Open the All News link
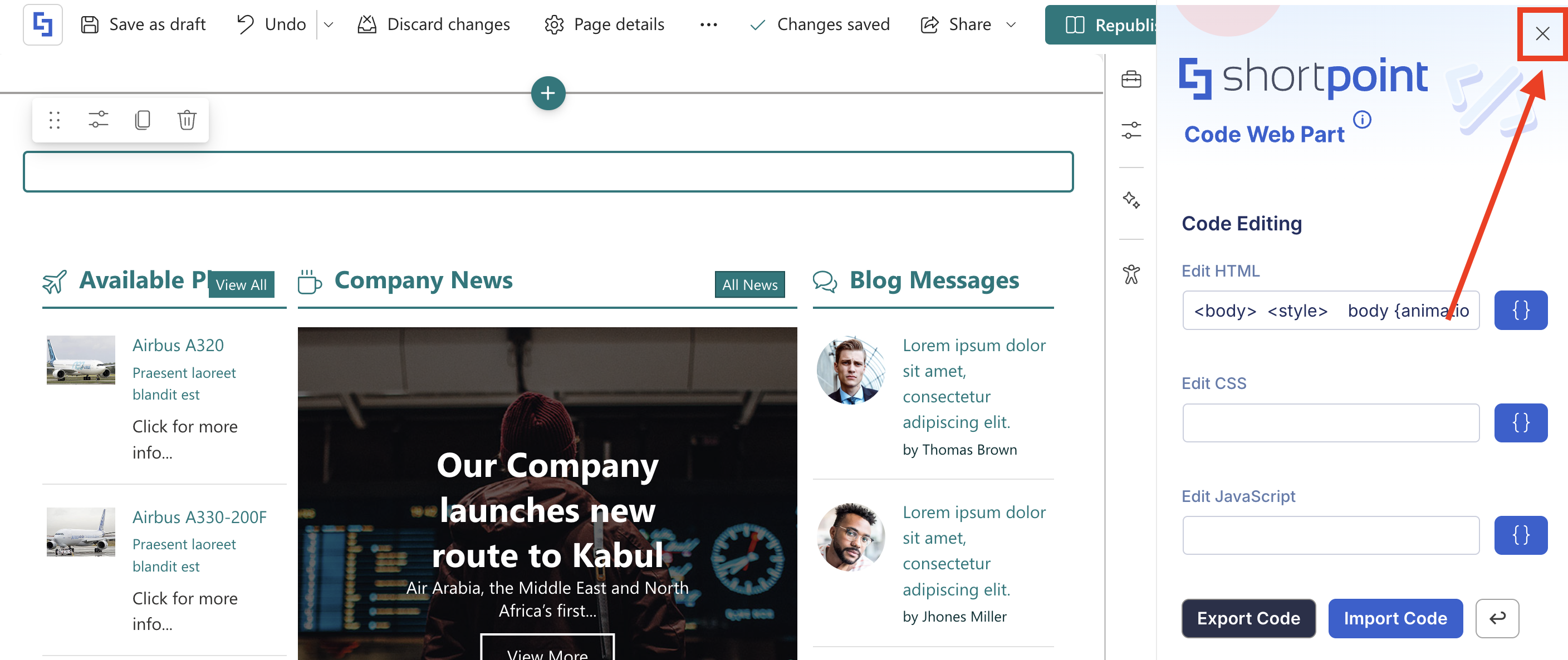The height and width of the screenshot is (660, 1568). point(749,285)
